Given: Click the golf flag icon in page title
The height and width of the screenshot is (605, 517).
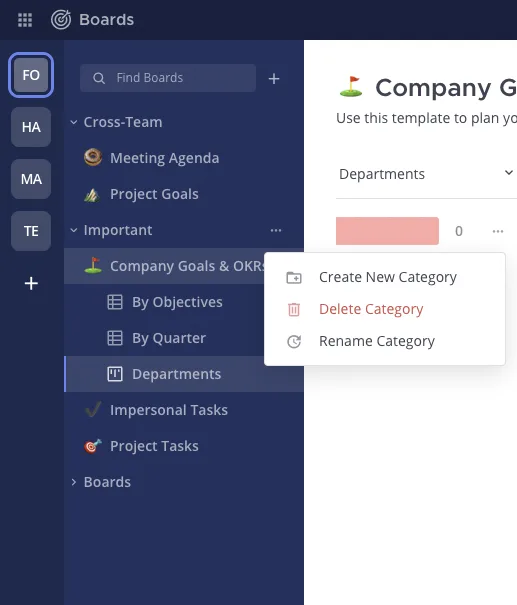Looking at the screenshot, I should pos(351,86).
